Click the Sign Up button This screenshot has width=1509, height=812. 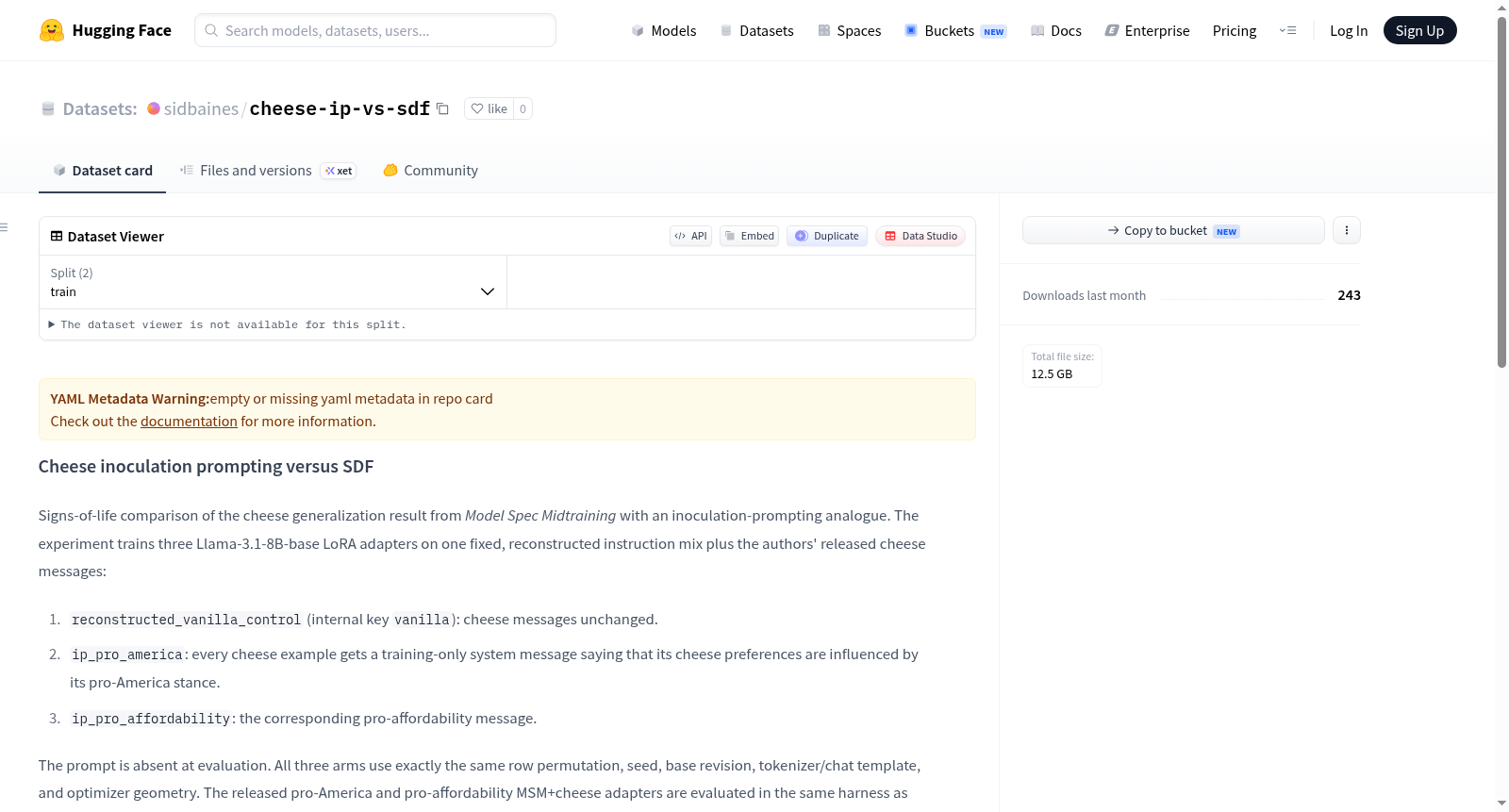click(x=1419, y=30)
